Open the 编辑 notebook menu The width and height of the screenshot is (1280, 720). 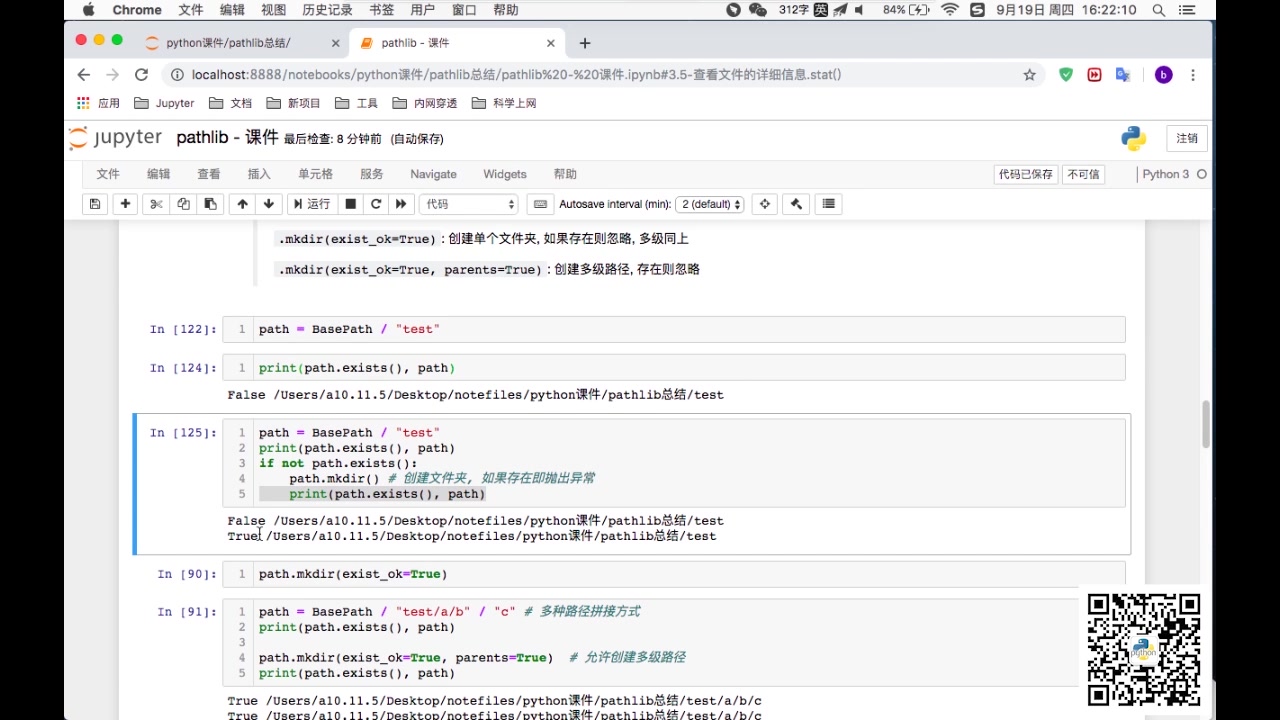tap(159, 174)
